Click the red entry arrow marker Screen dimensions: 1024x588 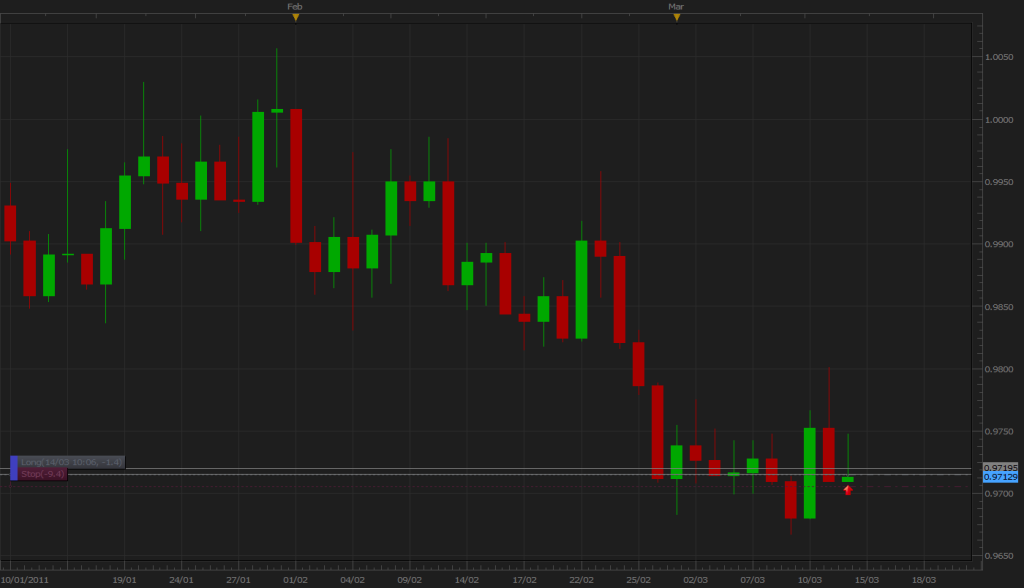pyautogui.click(x=848, y=490)
